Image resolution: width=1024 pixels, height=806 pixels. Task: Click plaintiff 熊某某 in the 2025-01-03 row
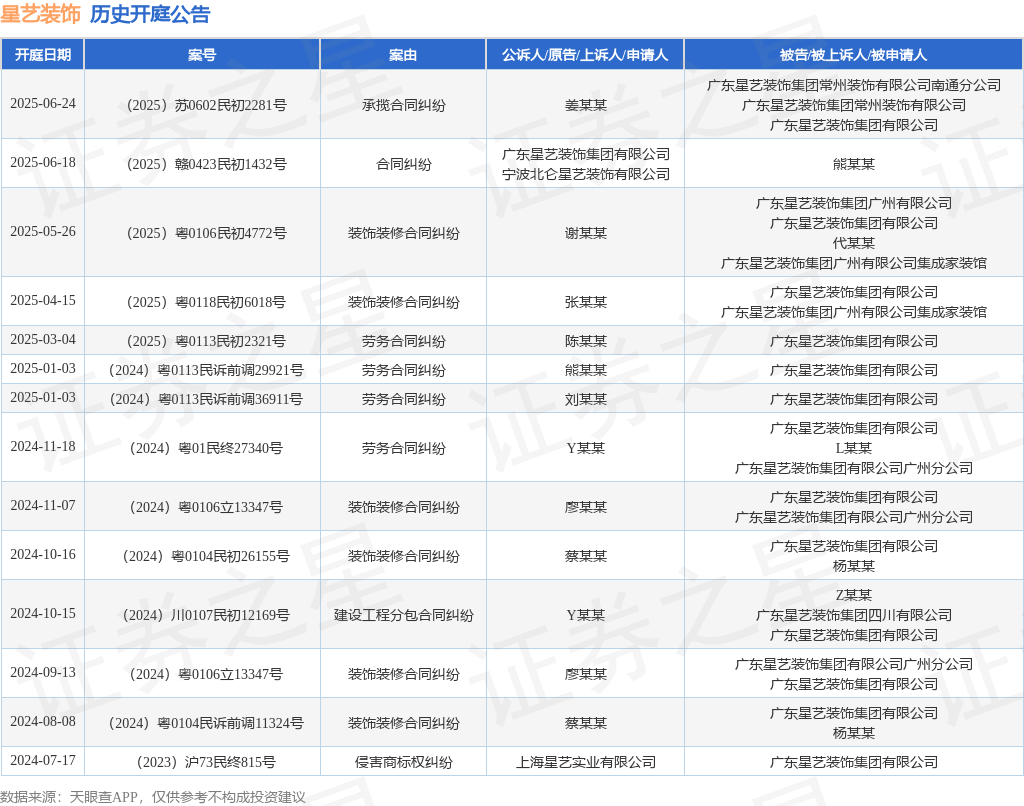pyautogui.click(x=585, y=370)
